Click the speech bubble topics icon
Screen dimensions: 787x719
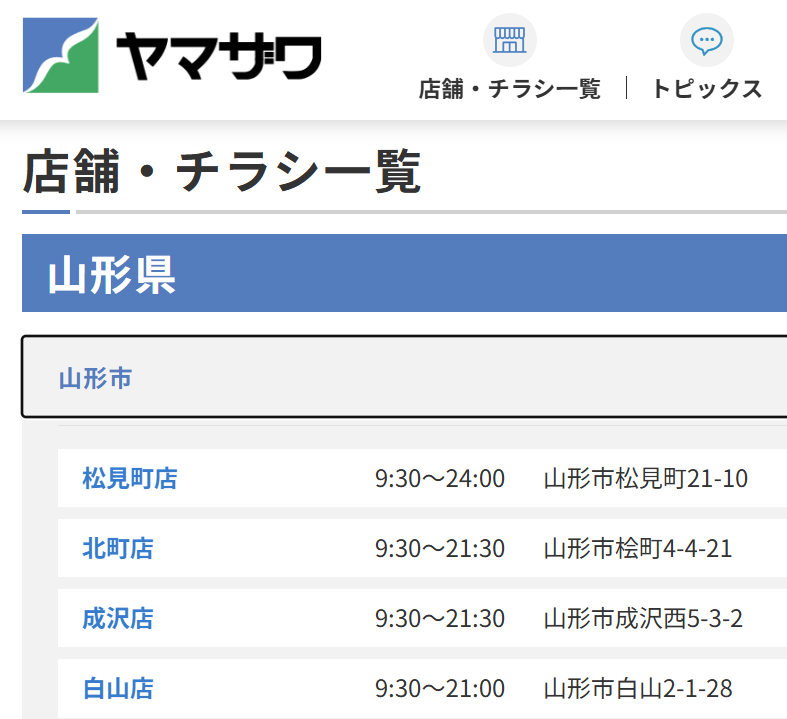tap(706, 41)
